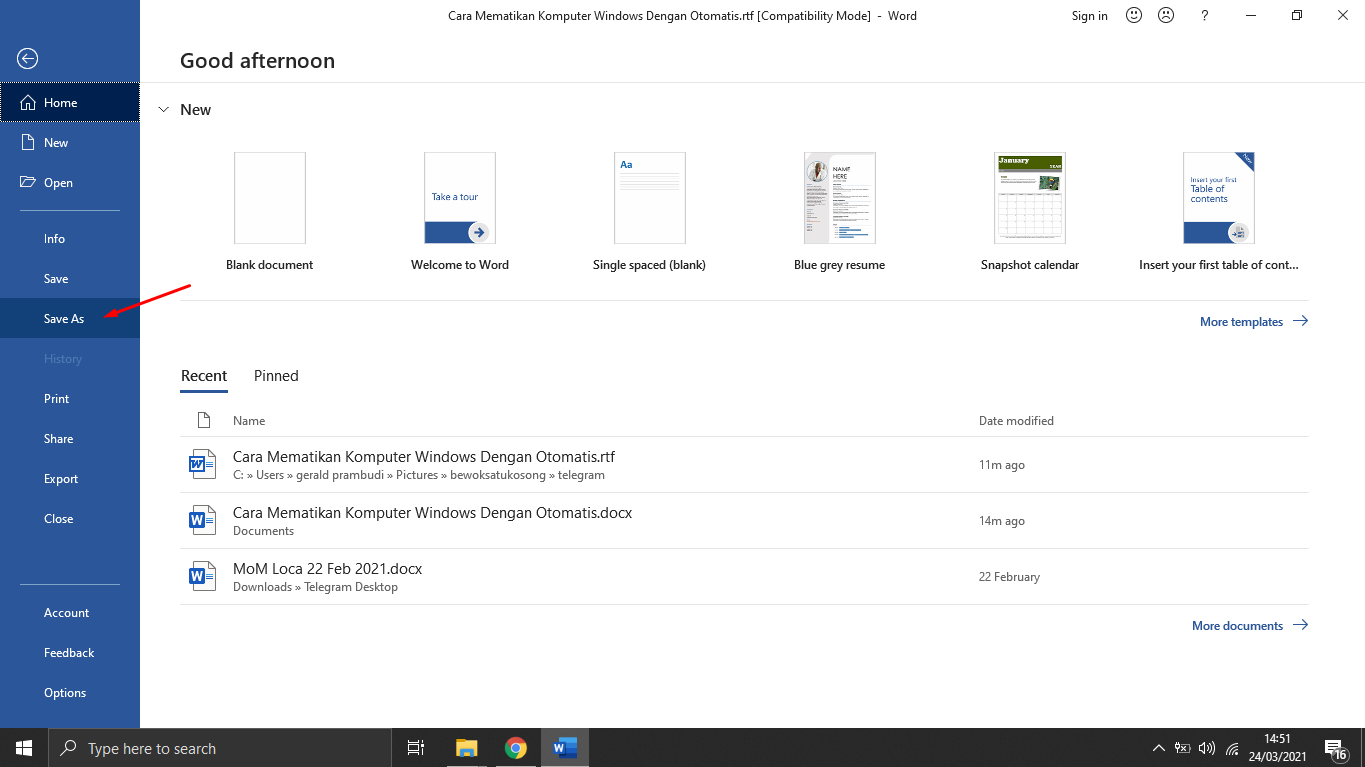
Task: Open the Share page
Action: tap(70, 438)
